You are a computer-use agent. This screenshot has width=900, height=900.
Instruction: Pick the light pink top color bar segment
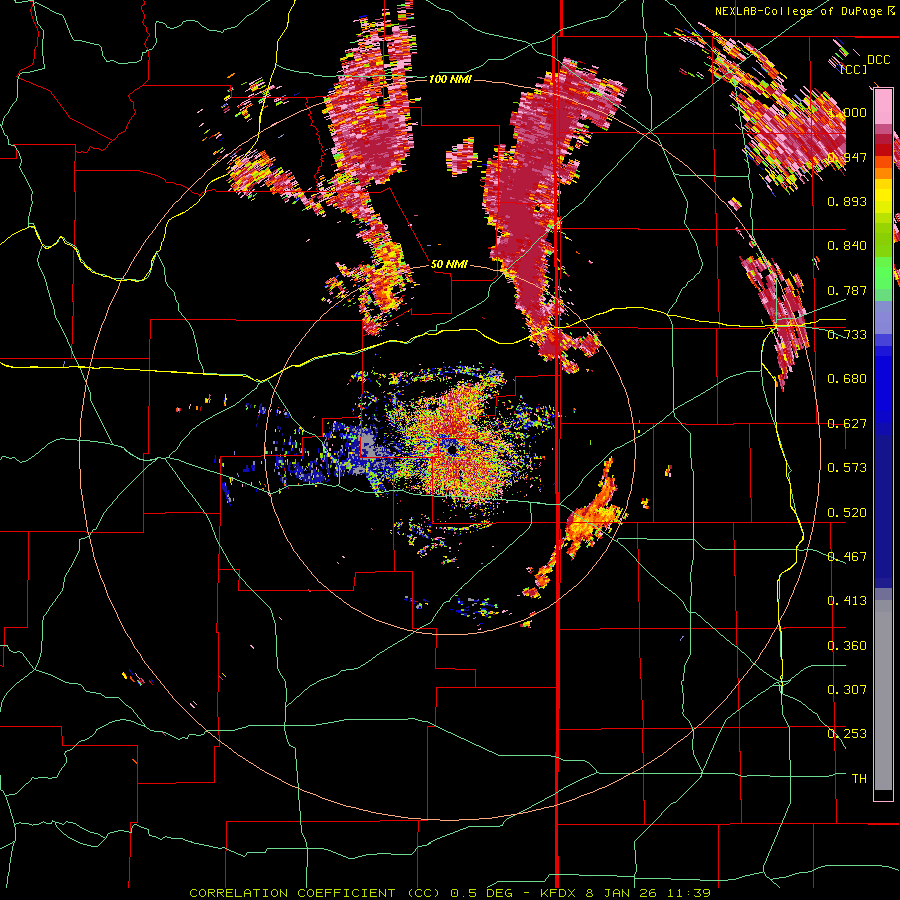click(883, 107)
